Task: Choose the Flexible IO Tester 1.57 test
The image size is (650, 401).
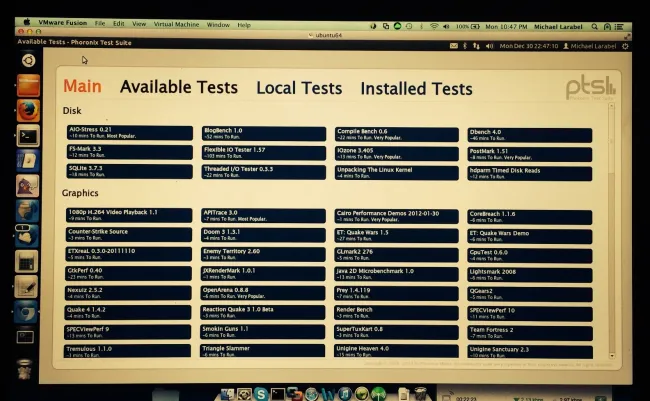Action: (264, 153)
